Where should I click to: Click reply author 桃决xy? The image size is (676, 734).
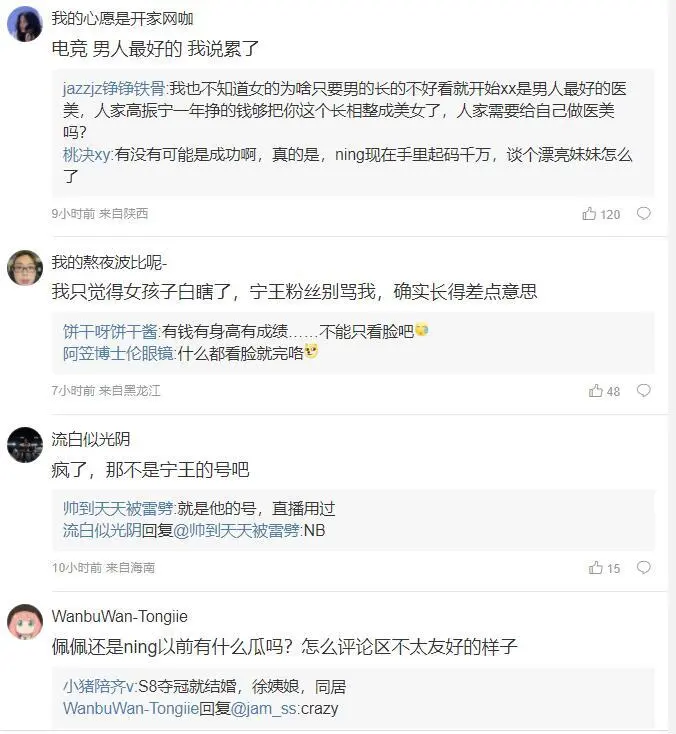(87, 155)
